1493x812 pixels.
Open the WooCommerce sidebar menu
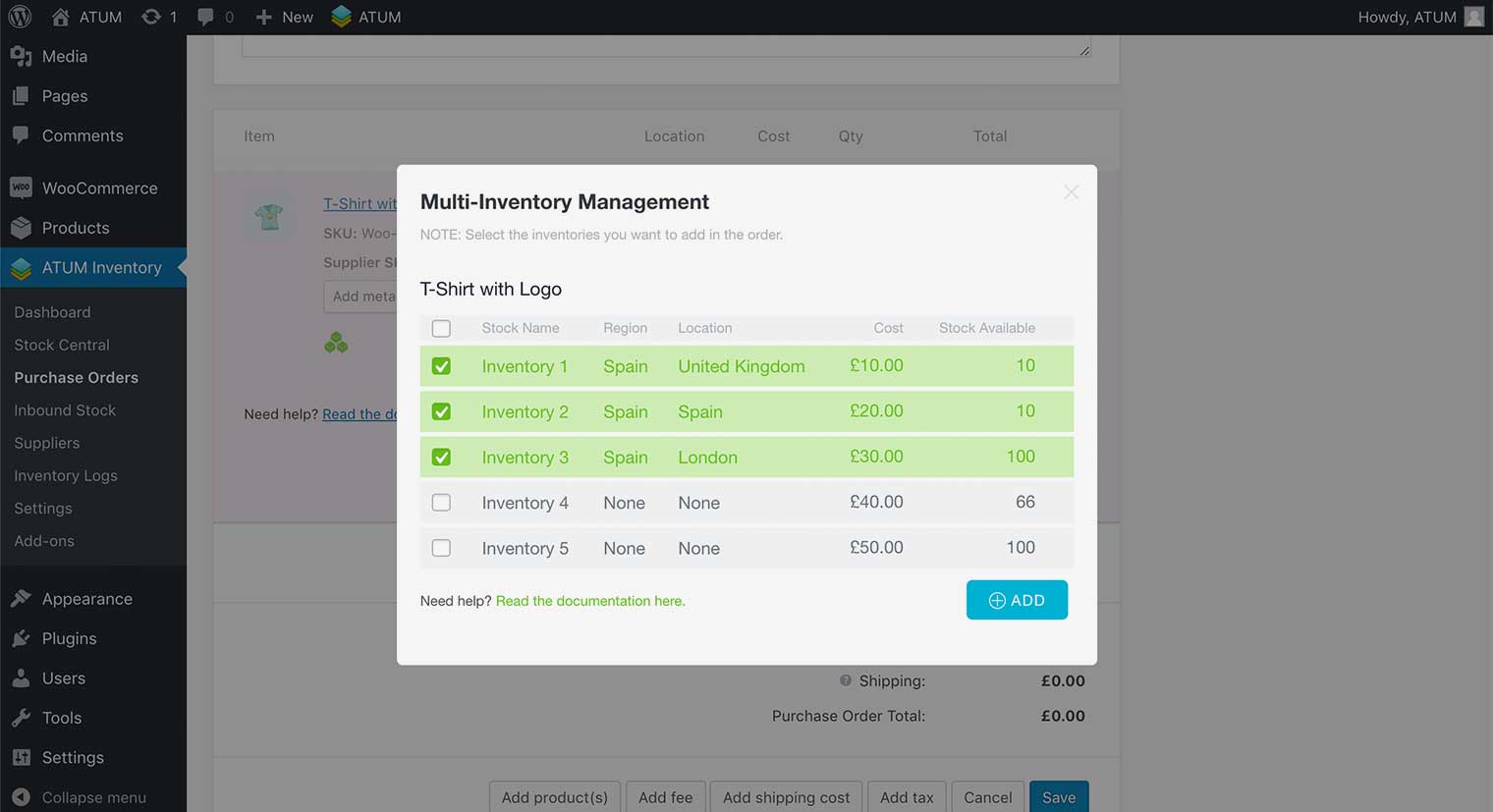pyautogui.click(x=98, y=188)
